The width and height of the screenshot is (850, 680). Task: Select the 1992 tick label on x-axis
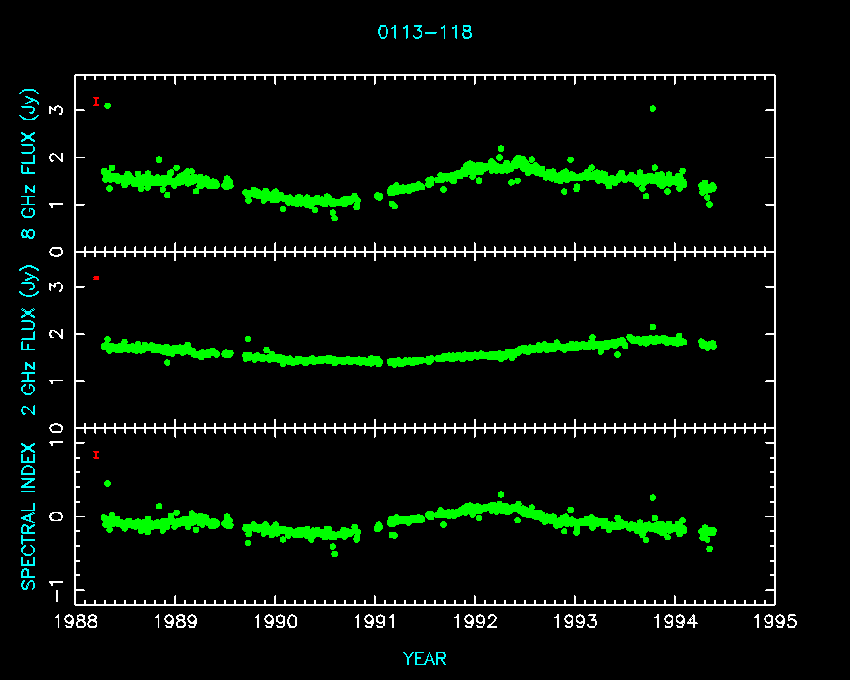(475, 622)
